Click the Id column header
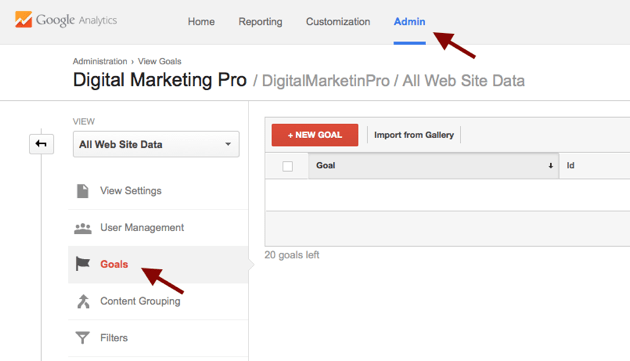The image size is (630, 361). pyautogui.click(x=571, y=166)
